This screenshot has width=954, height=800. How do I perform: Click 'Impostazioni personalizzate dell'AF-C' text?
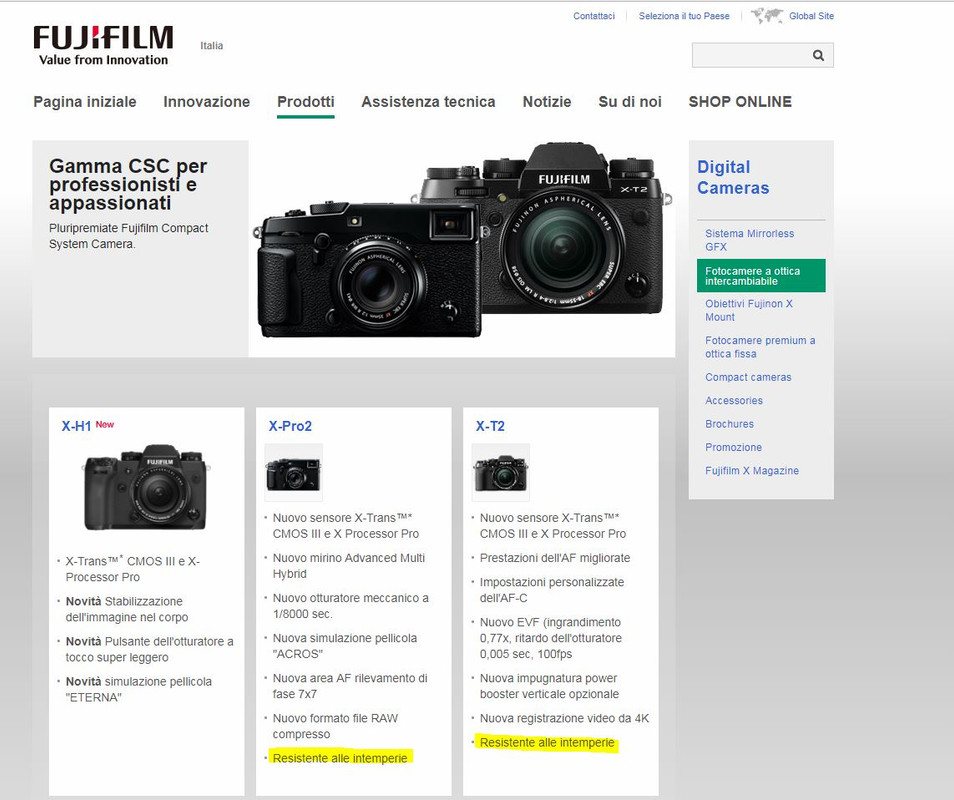coord(552,590)
